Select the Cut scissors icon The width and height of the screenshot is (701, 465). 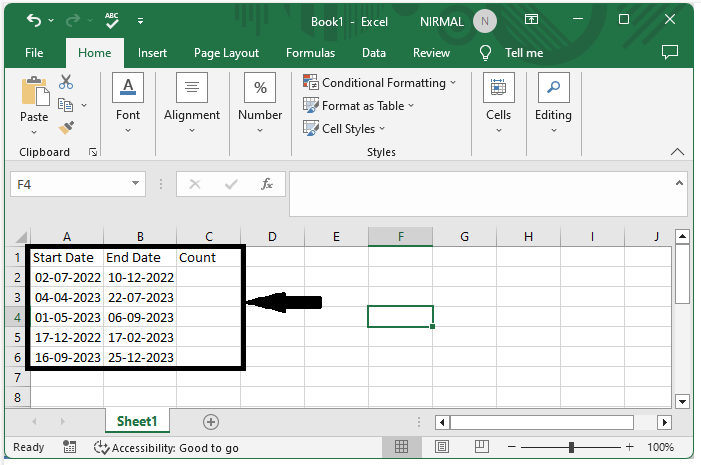[x=66, y=82]
